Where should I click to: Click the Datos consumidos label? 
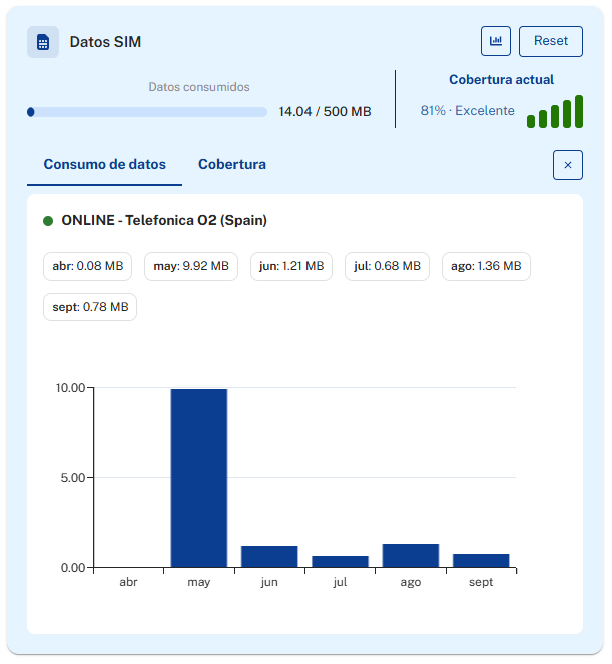coord(199,87)
